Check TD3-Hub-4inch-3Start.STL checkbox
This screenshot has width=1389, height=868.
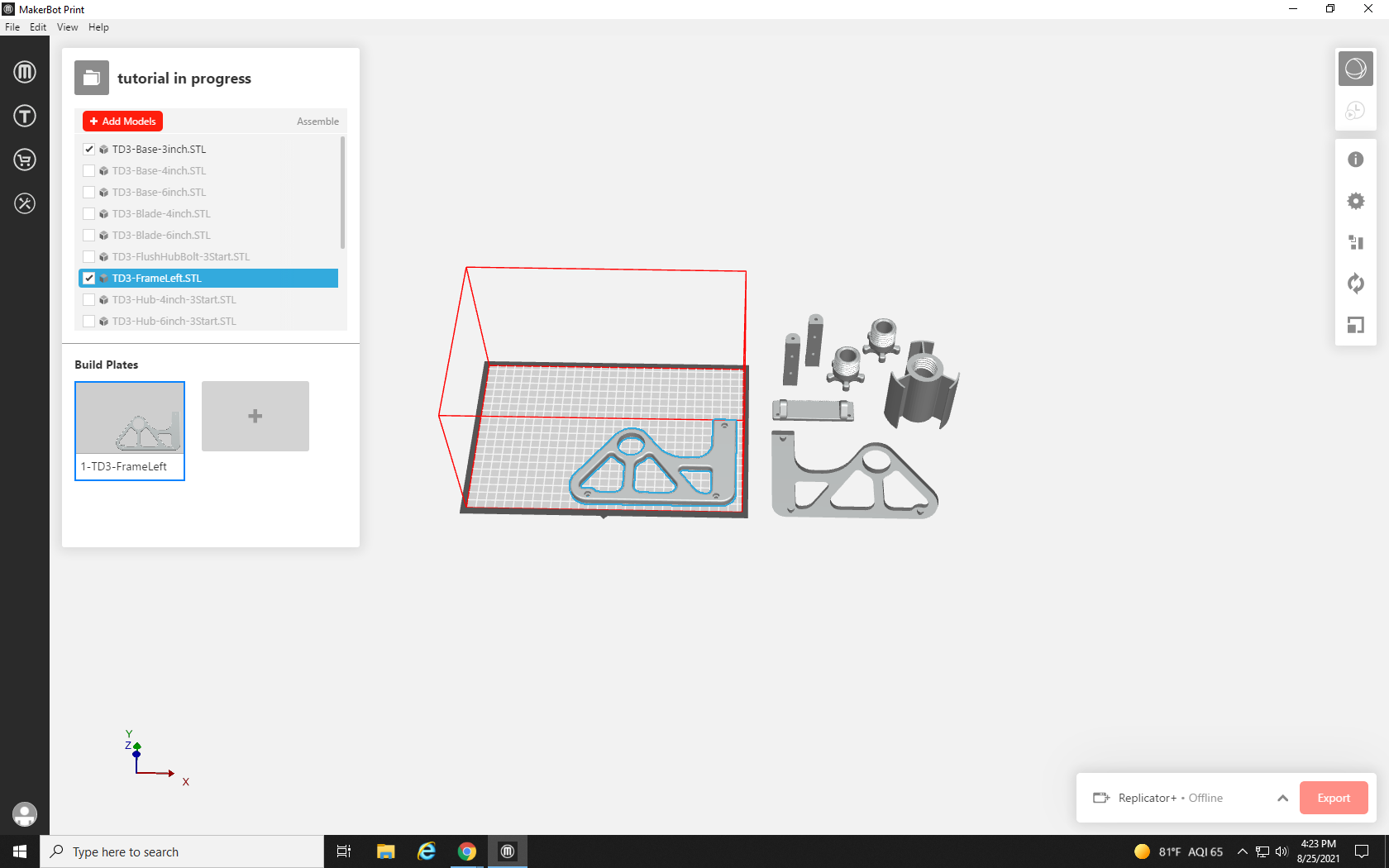pyautogui.click(x=89, y=300)
